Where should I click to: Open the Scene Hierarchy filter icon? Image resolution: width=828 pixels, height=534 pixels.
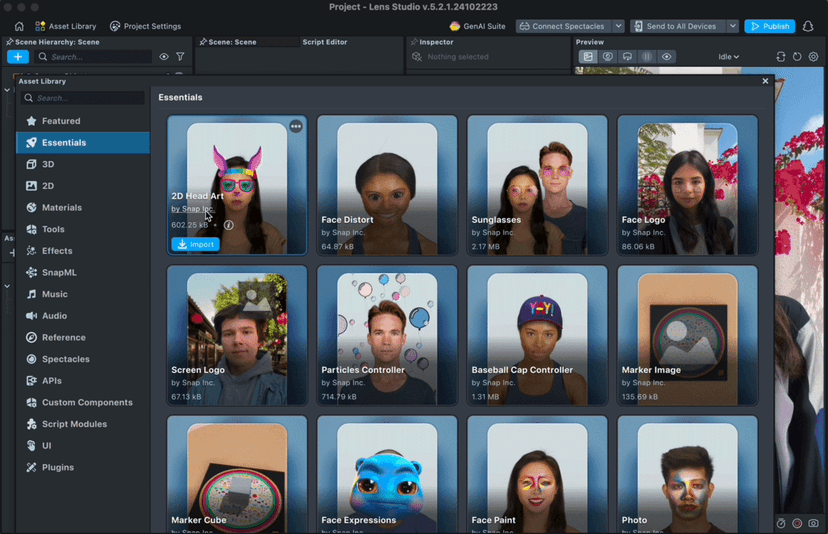click(x=180, y=57)
